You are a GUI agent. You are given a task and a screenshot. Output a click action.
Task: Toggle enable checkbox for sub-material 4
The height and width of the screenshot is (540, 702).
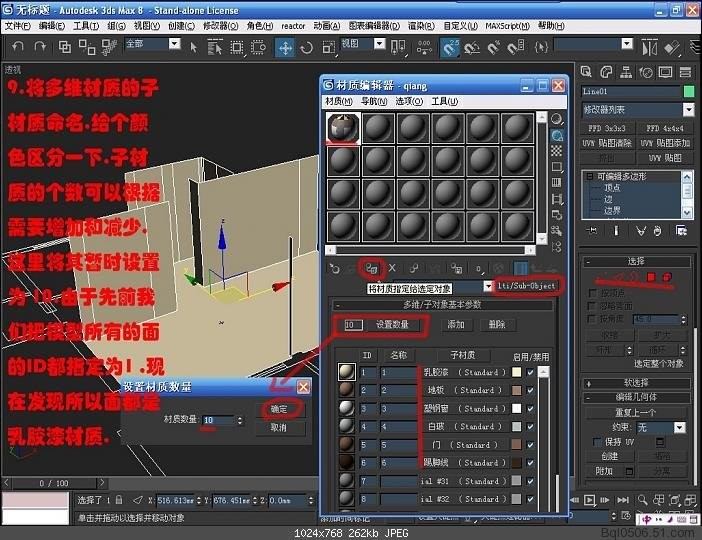531,427
